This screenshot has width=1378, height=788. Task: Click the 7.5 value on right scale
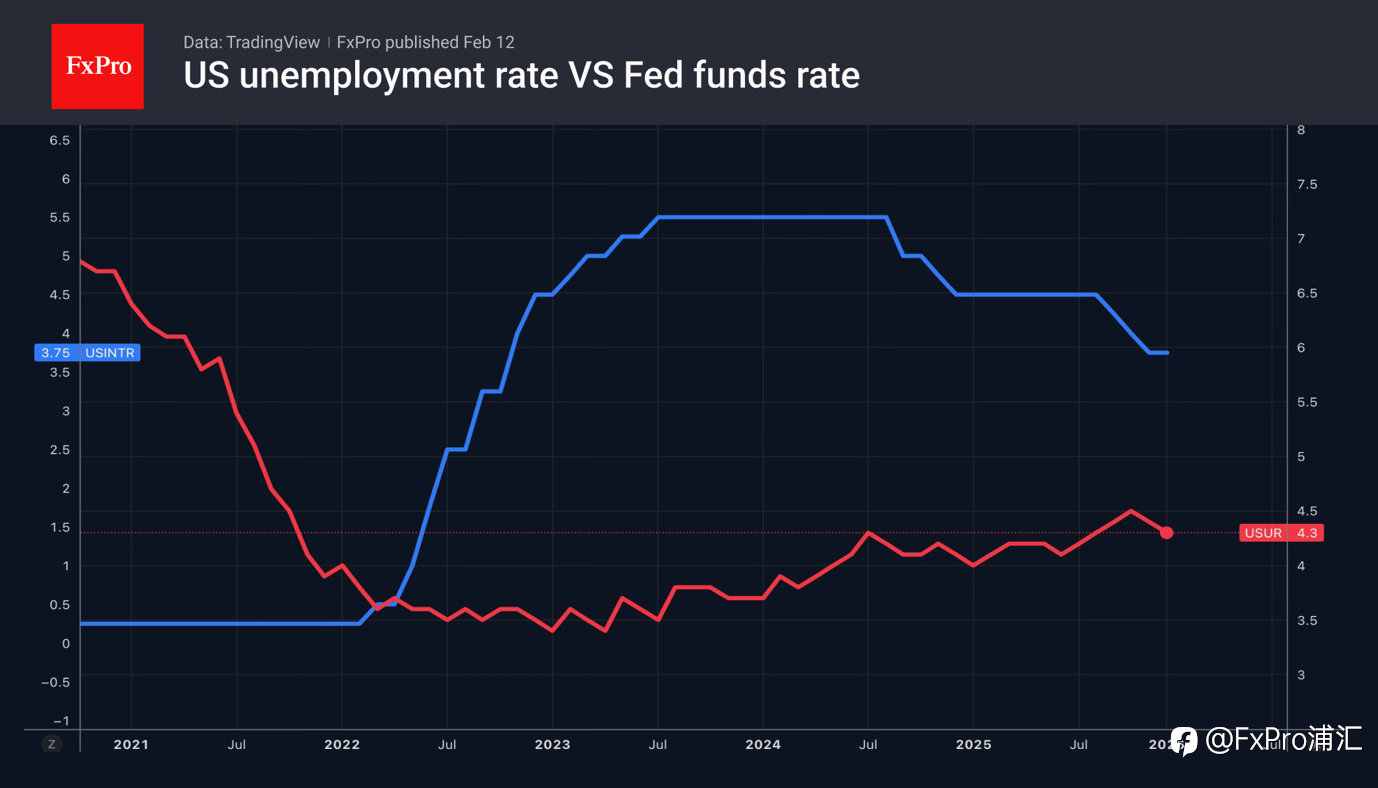[1307, 185]
